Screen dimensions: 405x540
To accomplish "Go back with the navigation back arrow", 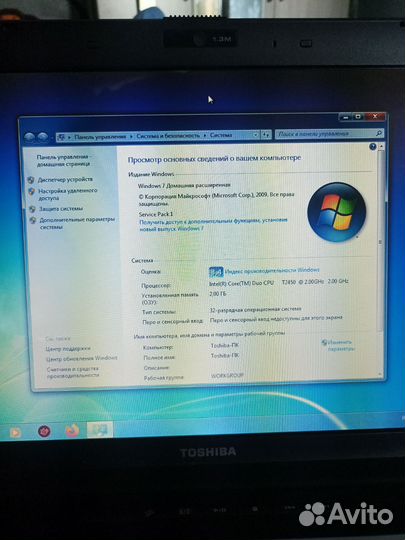I will point(30,137).
